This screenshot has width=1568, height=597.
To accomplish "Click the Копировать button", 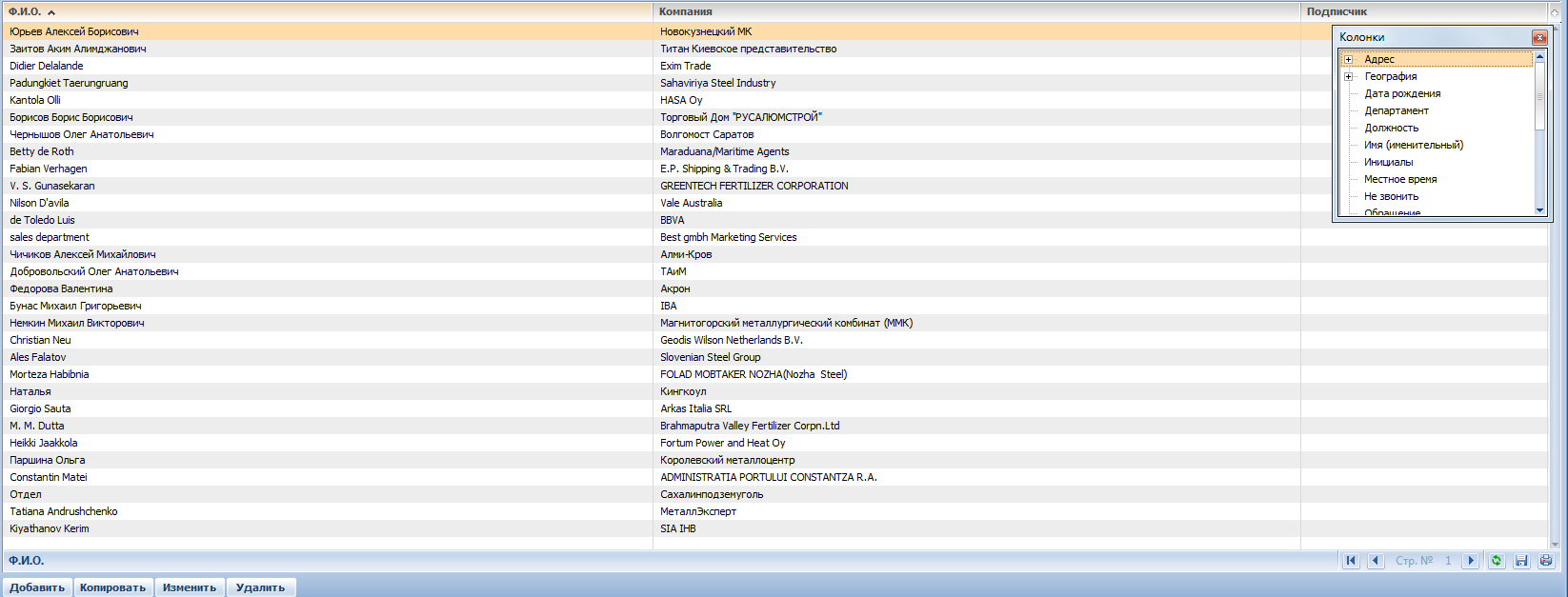I will click(112, 587).
